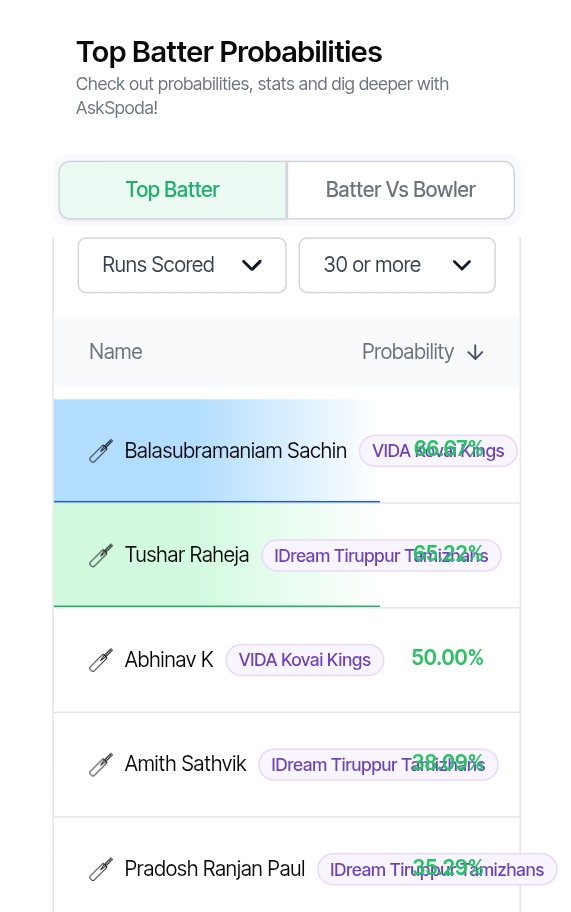Open Balasubramaniam Sachin player name
This screenshot has width=571, height=912.
coord(235,451)
